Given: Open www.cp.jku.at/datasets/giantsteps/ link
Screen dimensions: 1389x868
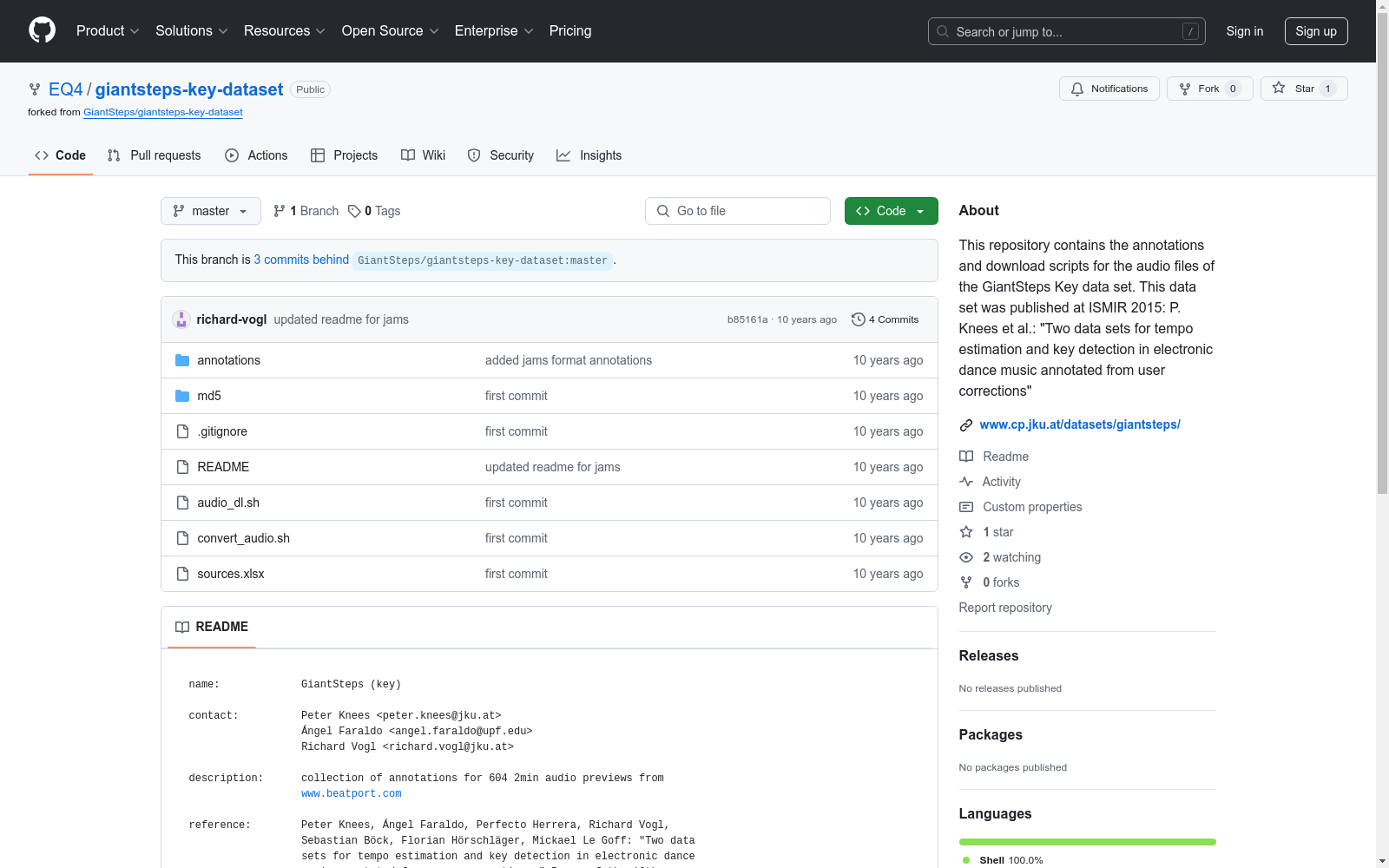Looking at the screenshot, I should click(x=1080, y=424).
